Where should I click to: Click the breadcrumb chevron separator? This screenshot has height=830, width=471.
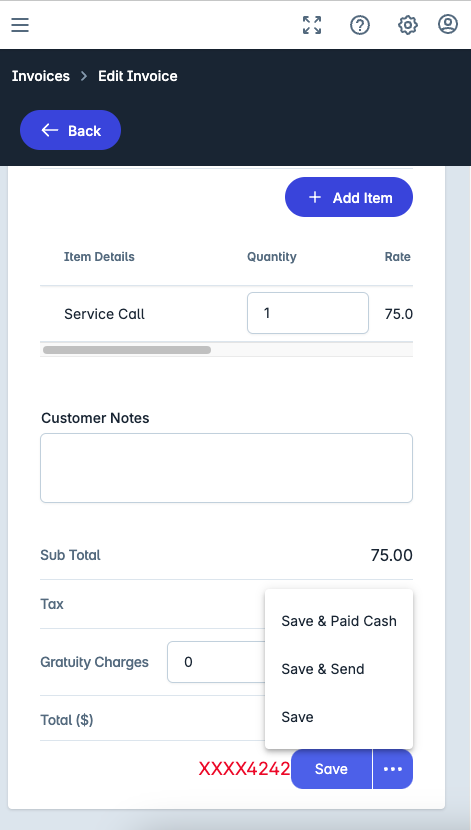pos(84,76)
